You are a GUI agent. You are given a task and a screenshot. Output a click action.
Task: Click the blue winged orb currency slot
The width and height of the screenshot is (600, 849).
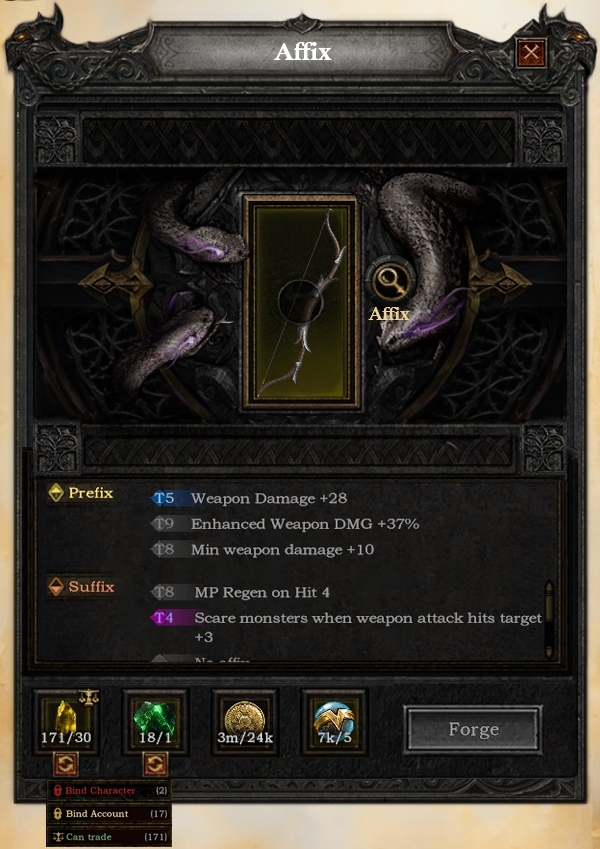click(x=334, y=721)
